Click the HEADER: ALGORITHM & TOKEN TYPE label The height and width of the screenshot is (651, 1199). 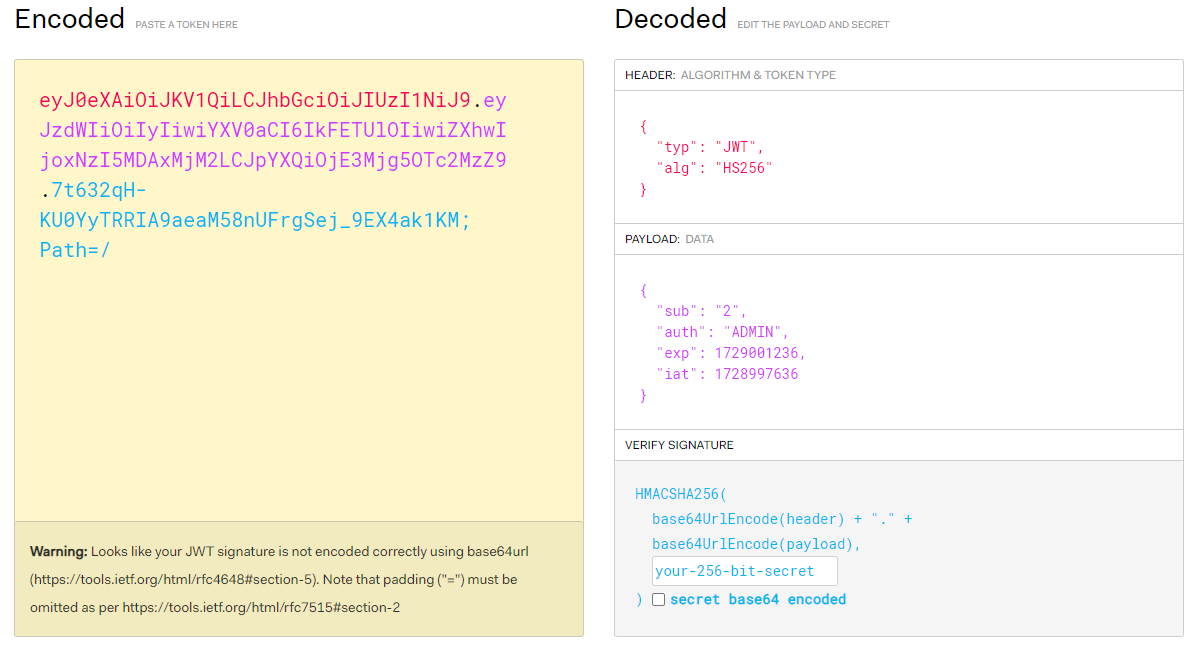pos(730,75)
